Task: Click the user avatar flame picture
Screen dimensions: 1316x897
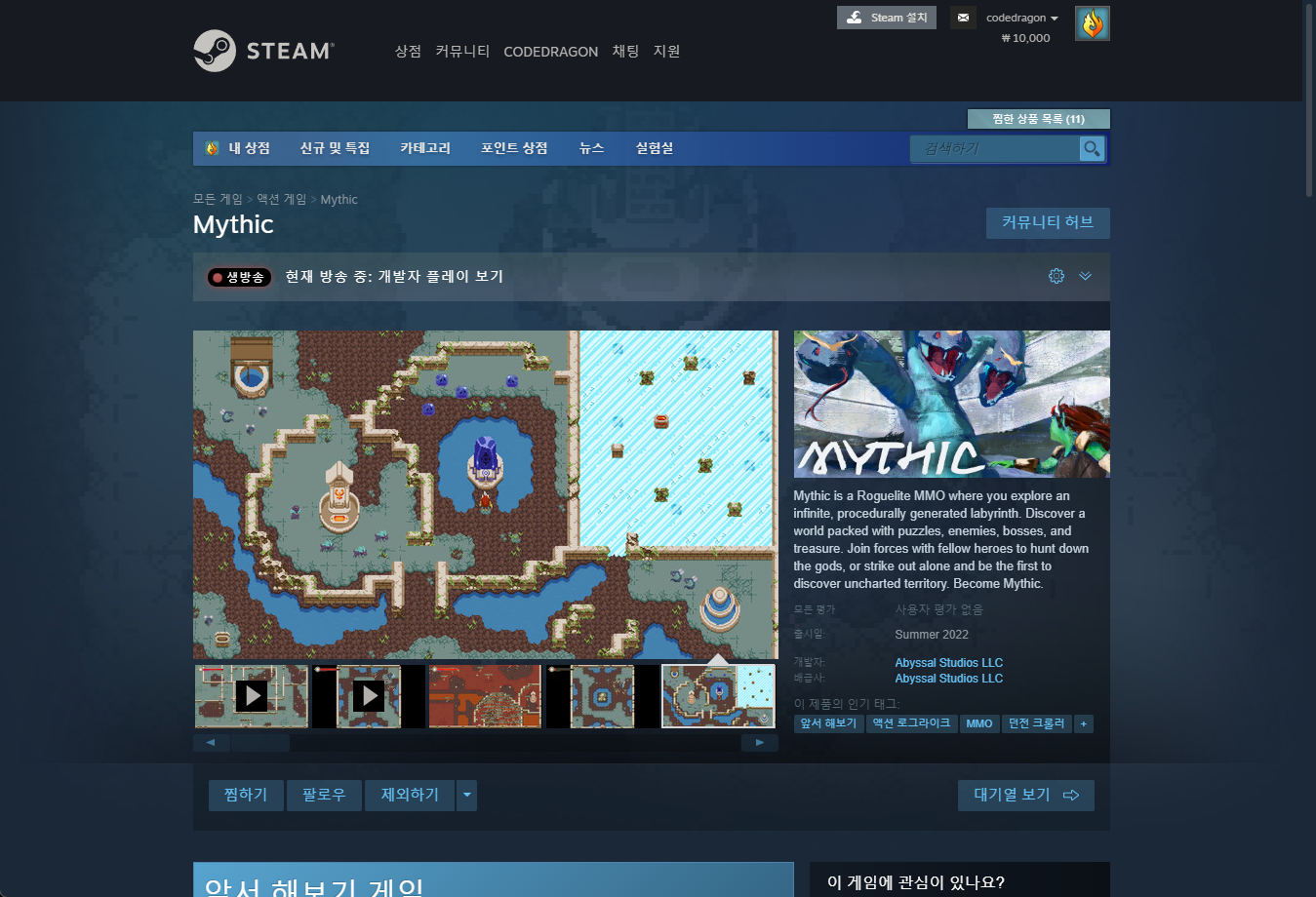Action: click(1092, 23)
